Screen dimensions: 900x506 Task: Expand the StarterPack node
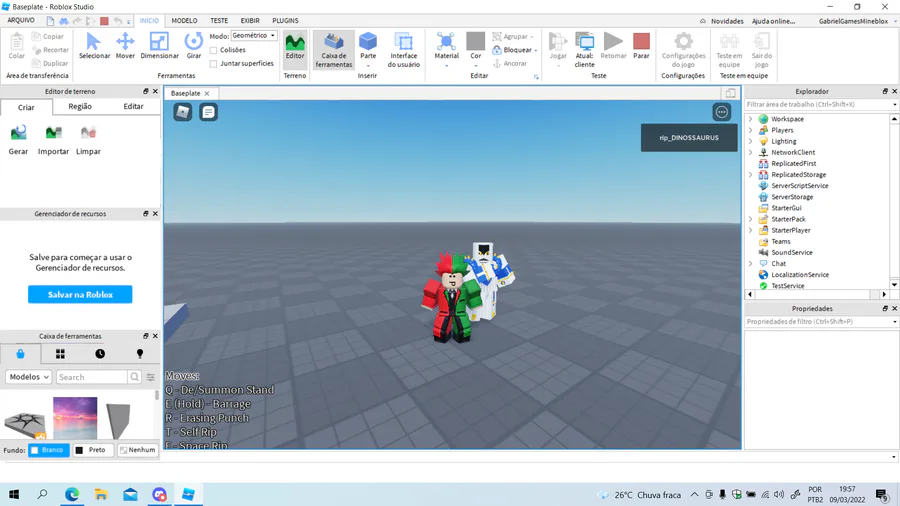(750, 219)
